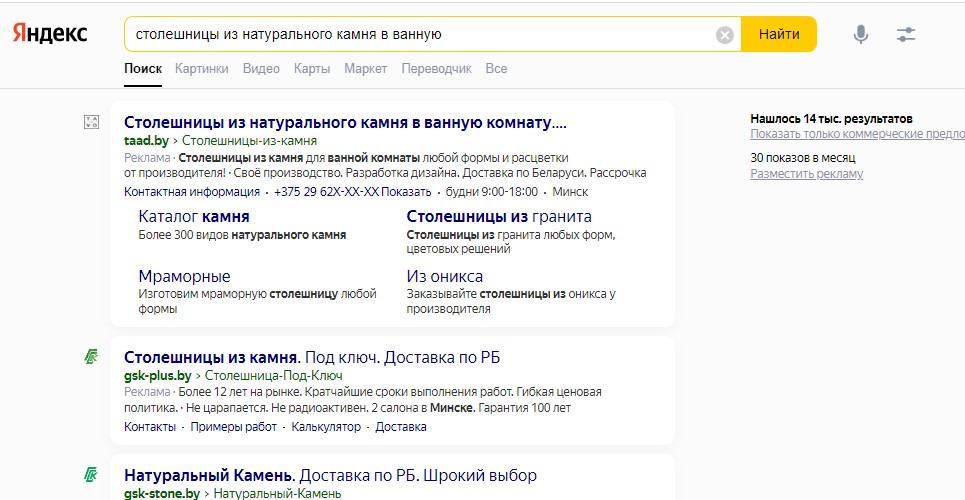Click the gsk-plus.by domain link

tap(158, 376)
